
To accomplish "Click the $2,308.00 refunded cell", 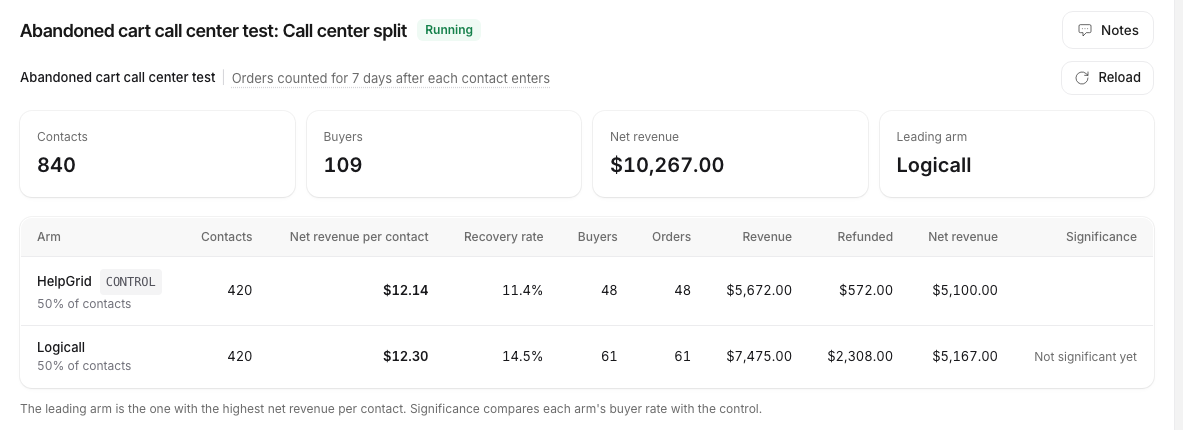I will (x=860, y=356).
